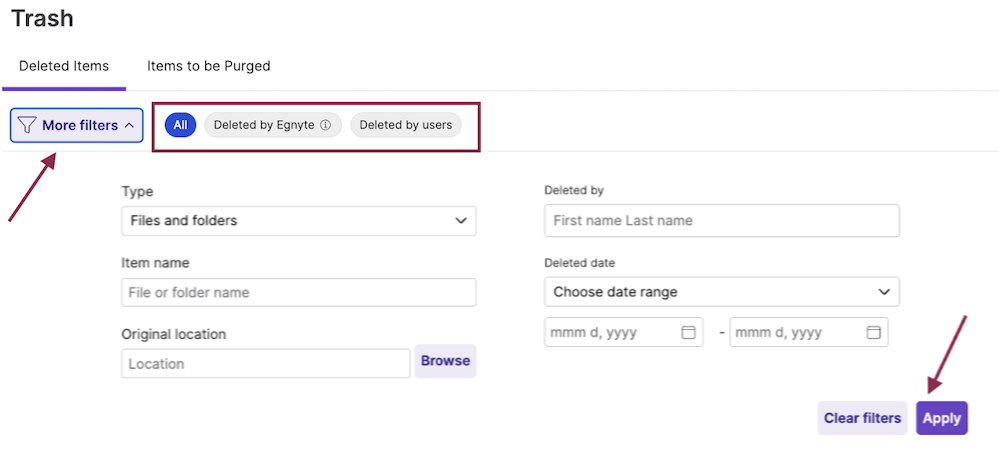Click the end date text field
The height and width of the screenshot is (464, 999).
pyautogui.click(x=792, y=333)
